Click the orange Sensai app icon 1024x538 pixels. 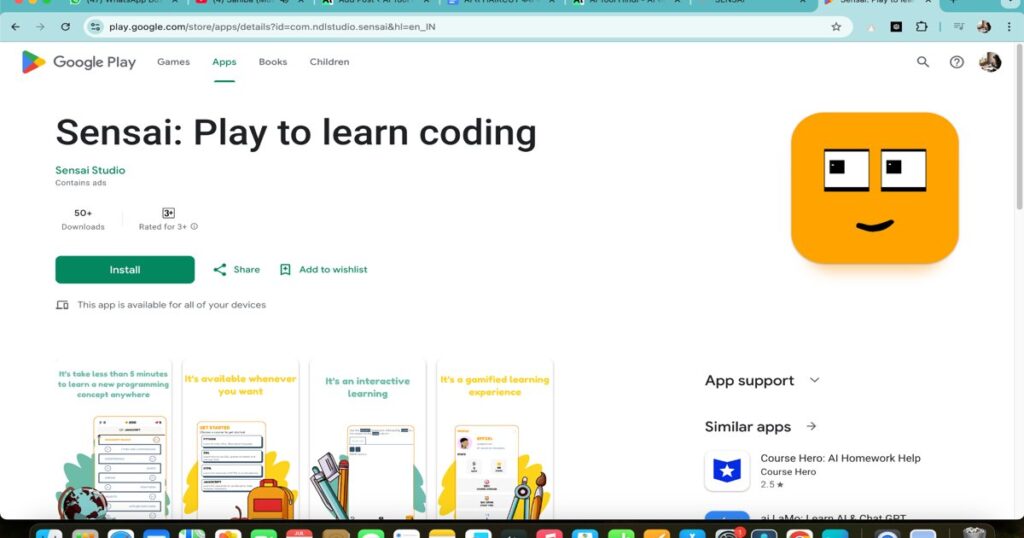[x=874, y=188]
